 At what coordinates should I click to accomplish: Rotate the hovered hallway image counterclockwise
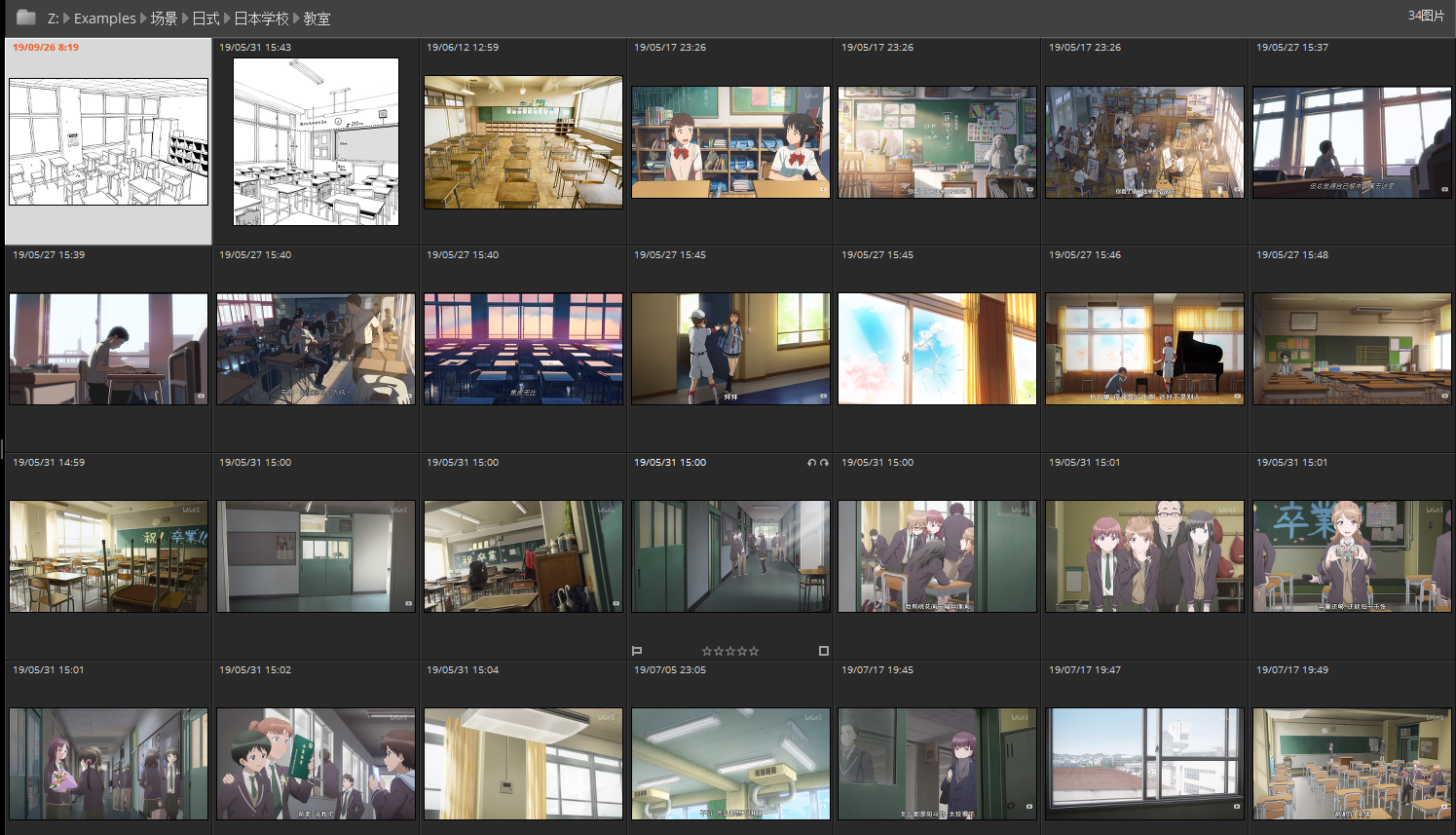coord(811,463)
